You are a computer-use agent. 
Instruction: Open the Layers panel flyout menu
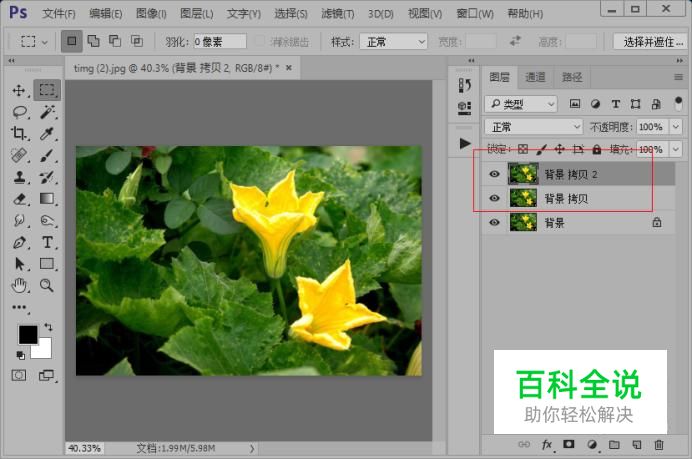tap(678, 77)
